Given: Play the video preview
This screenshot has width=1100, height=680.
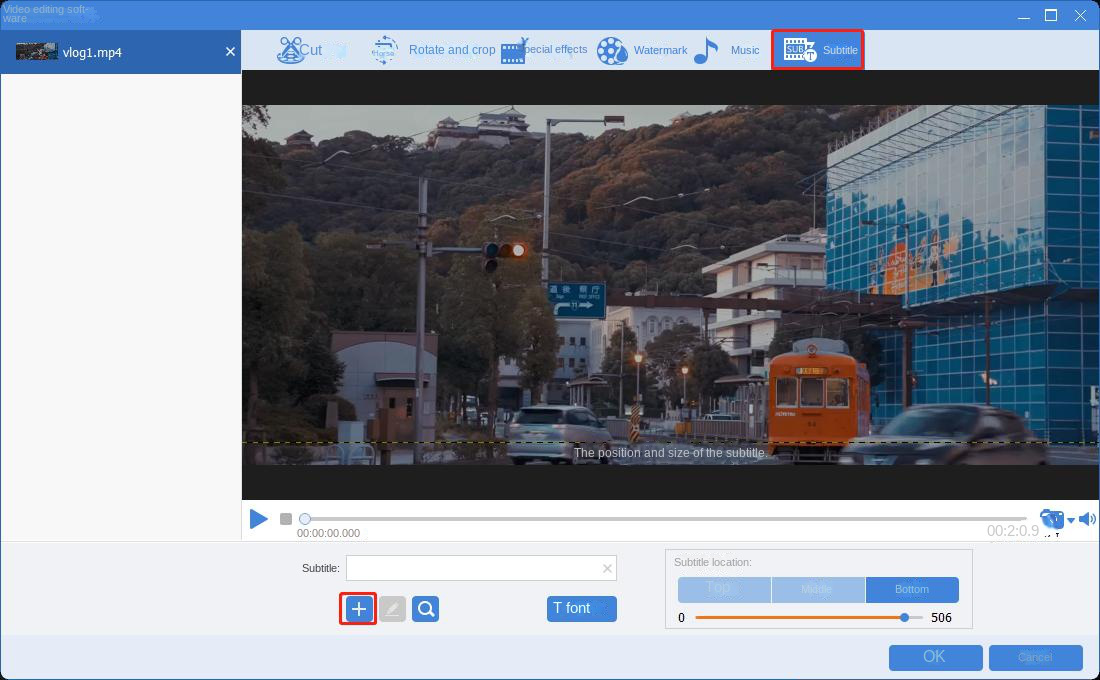Looking at the screenshot, I should [259, 519].
